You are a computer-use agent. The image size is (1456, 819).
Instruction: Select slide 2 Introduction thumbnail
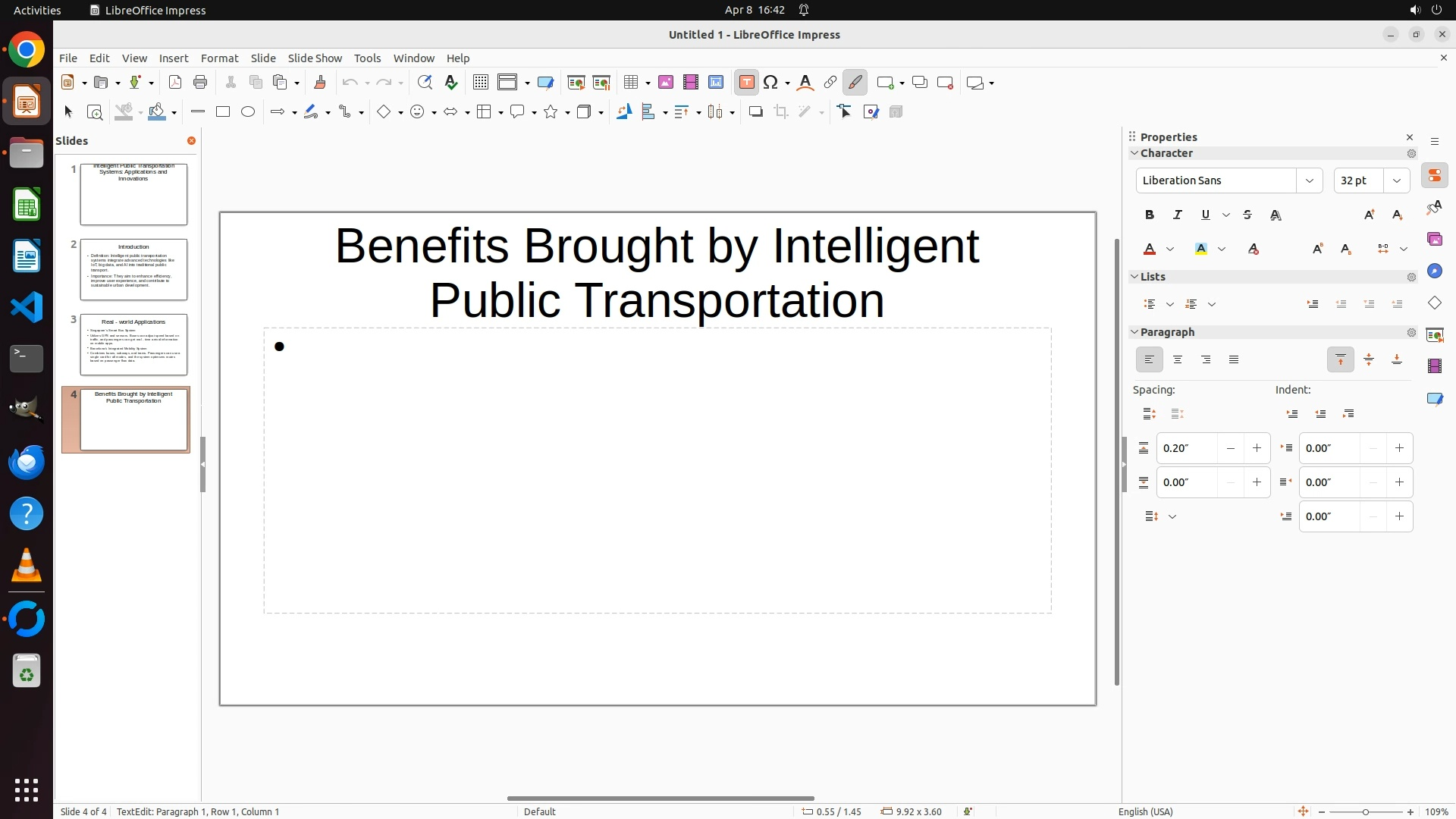(x=133, y=270)
